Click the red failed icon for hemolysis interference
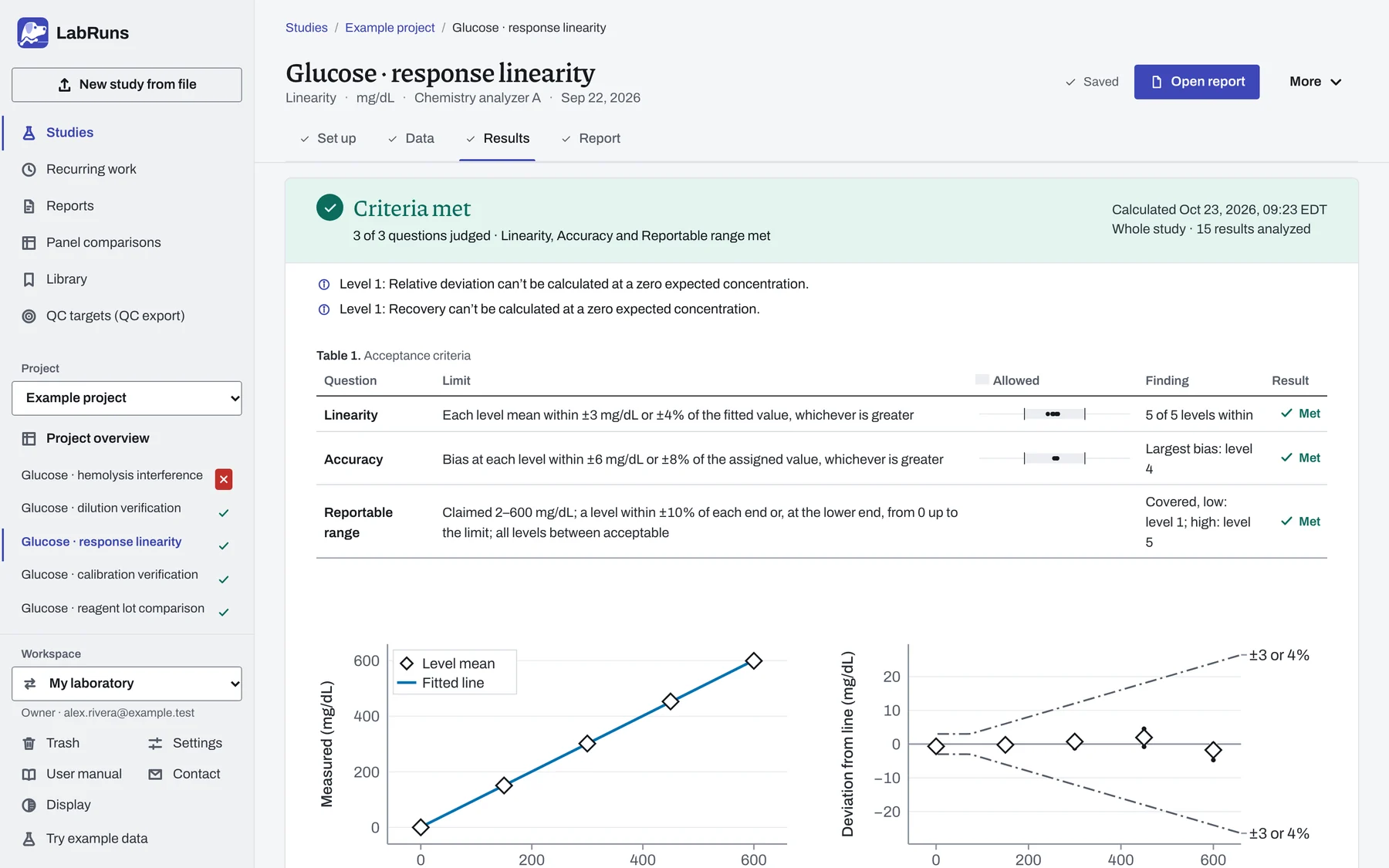The height and width of the screenshot is (868, 1389). [x=224, y=479]
